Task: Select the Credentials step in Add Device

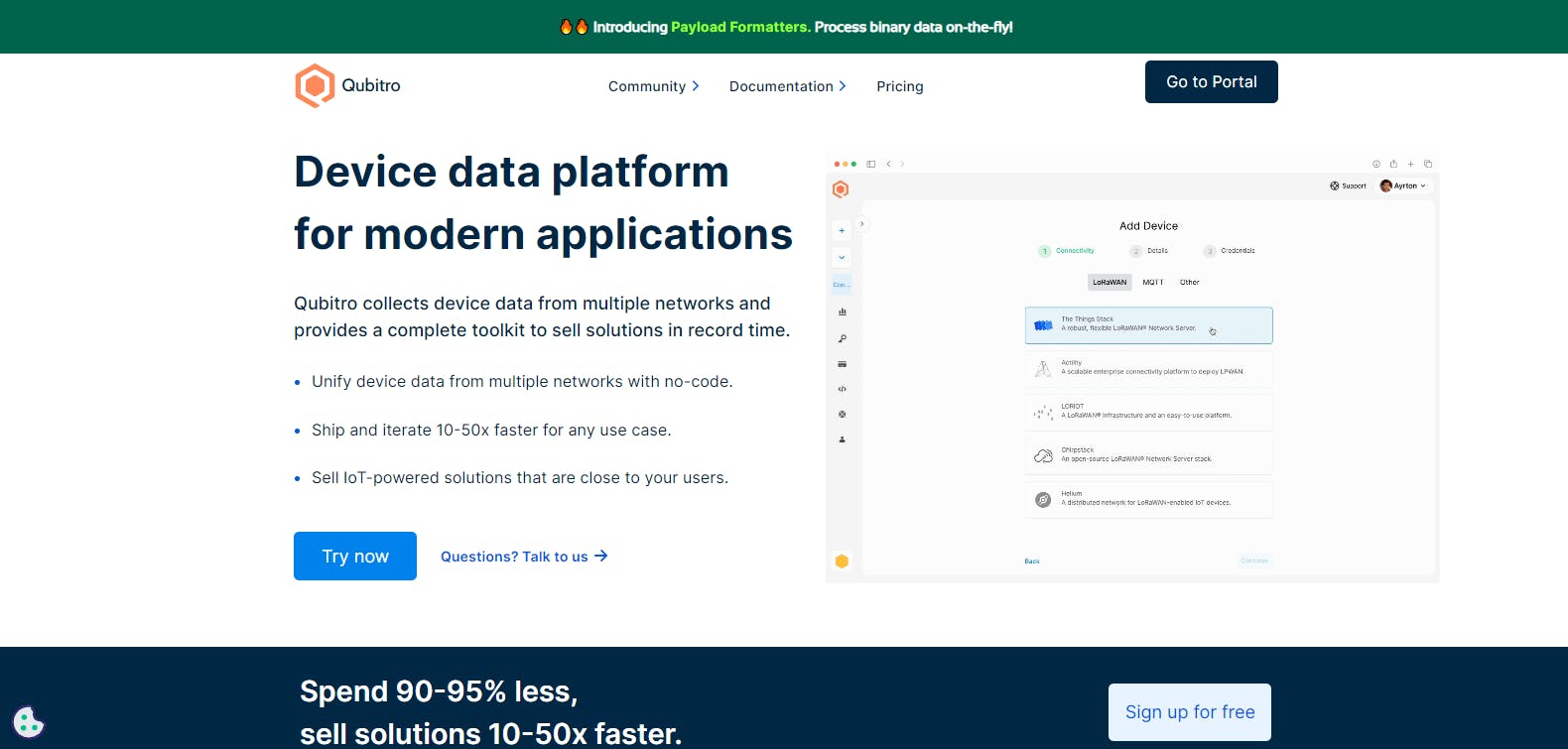Action: tap(1230, 251)
